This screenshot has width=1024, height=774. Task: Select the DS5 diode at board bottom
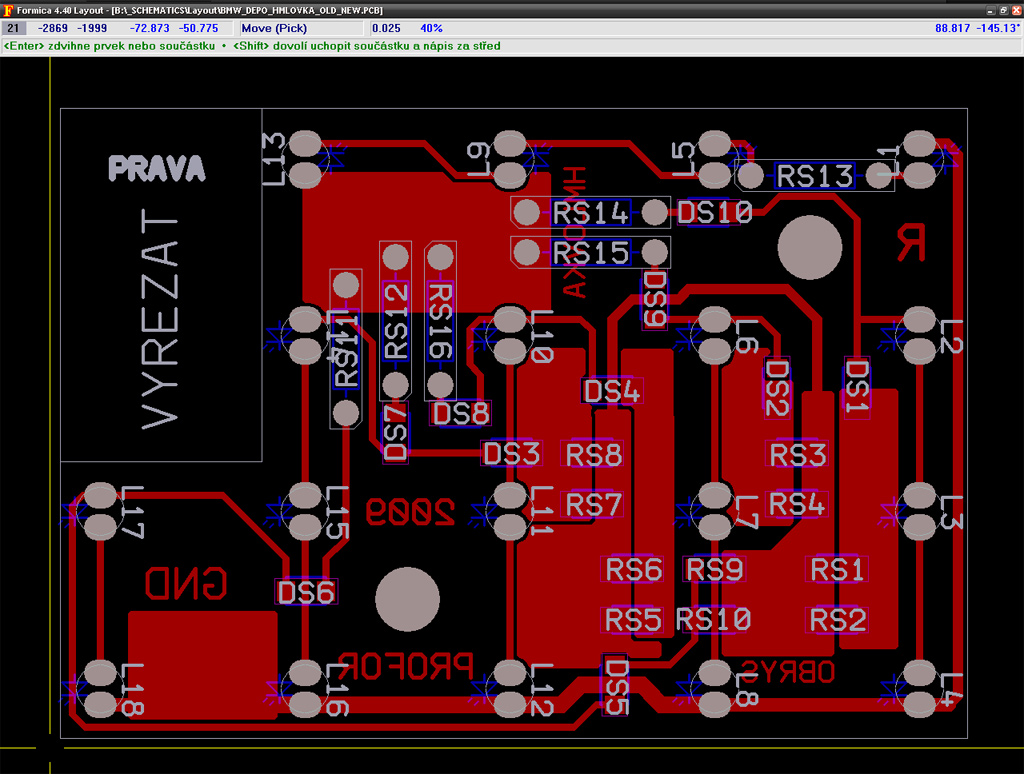(x=616, y=686)
